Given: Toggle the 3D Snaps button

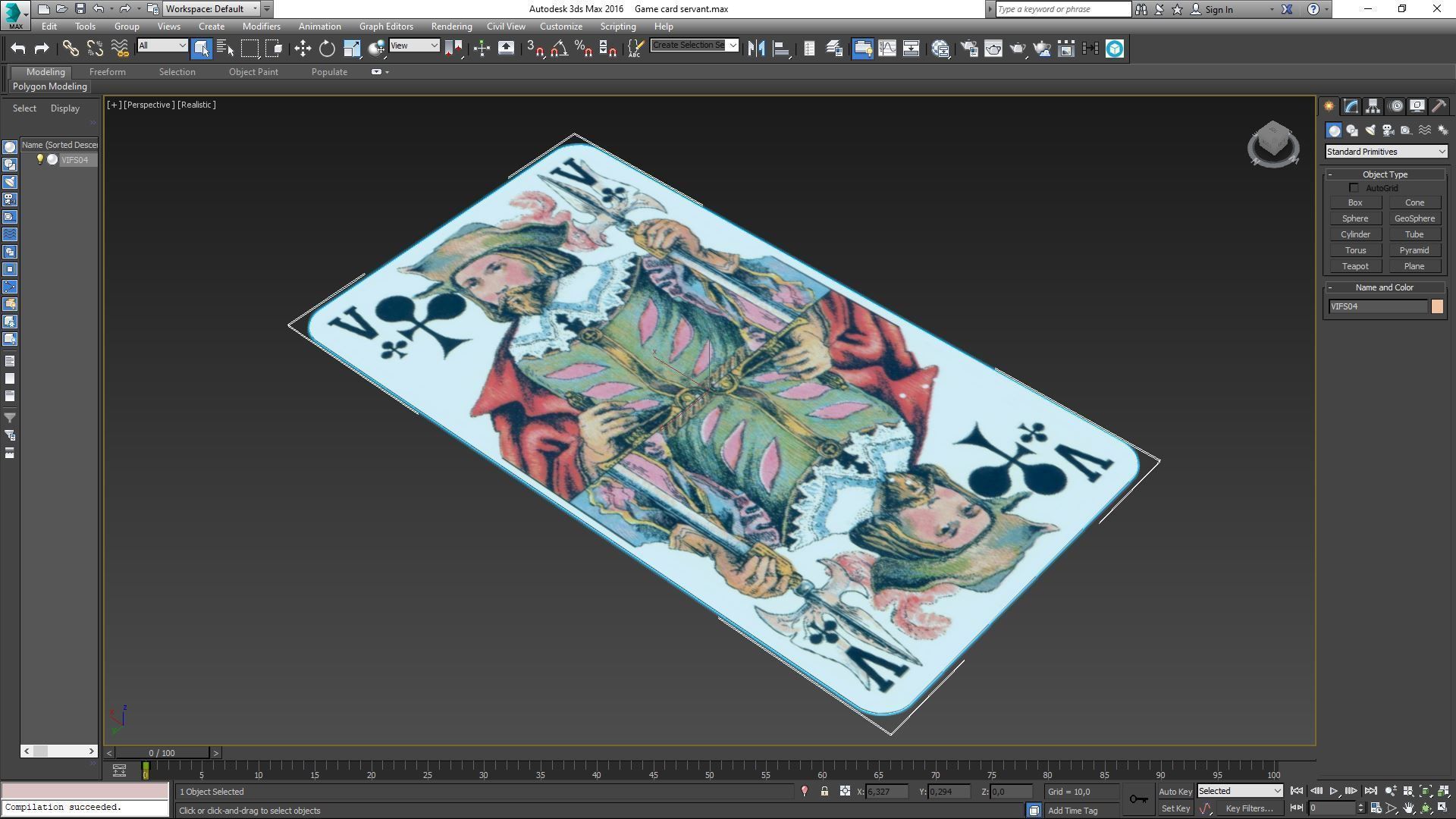Looking at the screenshot, I should point(535,49).
